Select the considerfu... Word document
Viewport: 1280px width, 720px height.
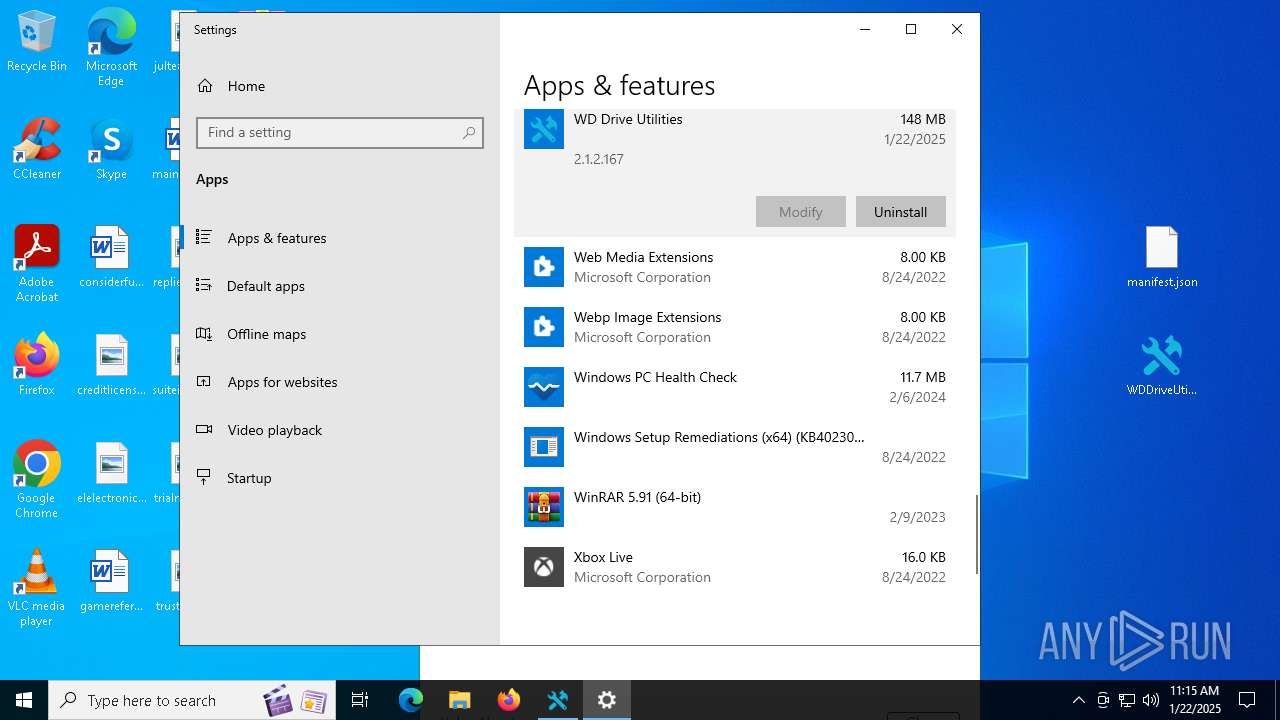point(111,257)
